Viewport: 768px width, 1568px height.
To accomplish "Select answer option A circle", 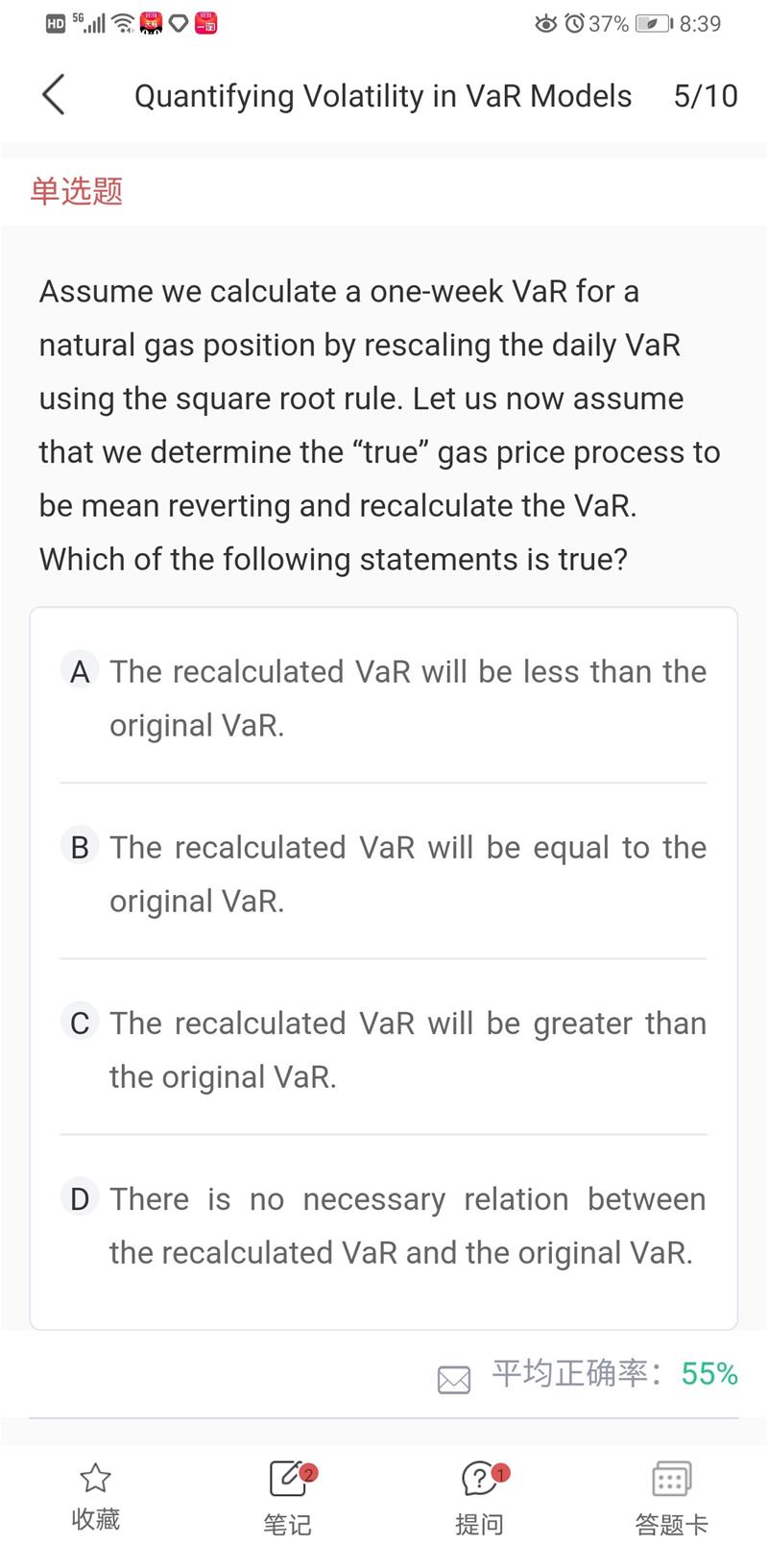I will pyautogui.click(x=80, y=670).
